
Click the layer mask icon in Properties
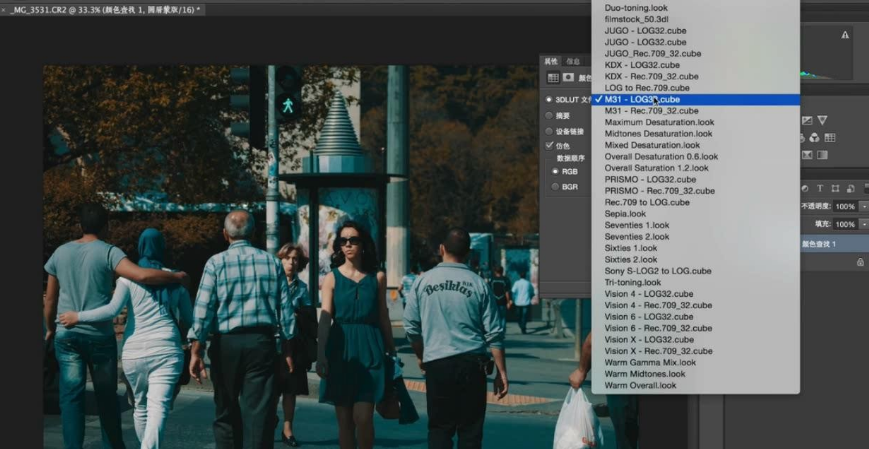[x=568, y=78]
